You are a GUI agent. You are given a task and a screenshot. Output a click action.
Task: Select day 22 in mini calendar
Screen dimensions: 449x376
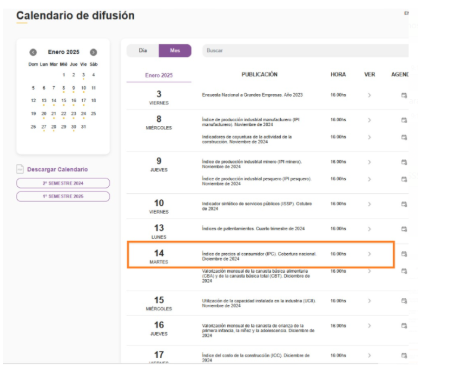click(64, 114)
